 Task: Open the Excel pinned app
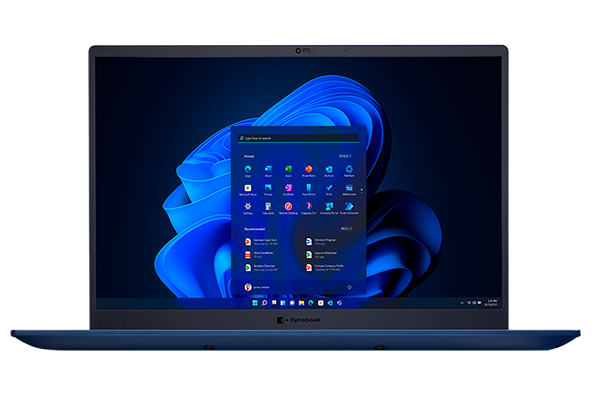pyautogui.click(x=287, y=168)
